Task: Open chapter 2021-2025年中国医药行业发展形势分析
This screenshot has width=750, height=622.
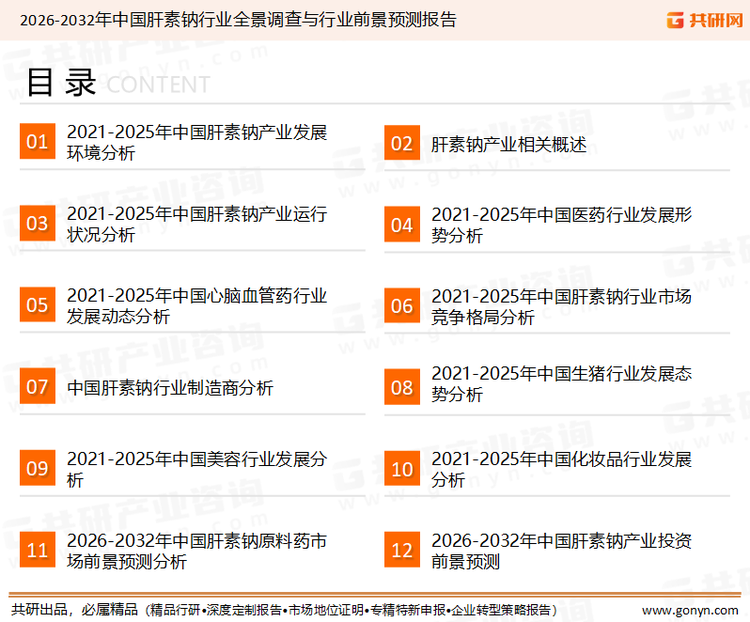Action: [561, 225]
